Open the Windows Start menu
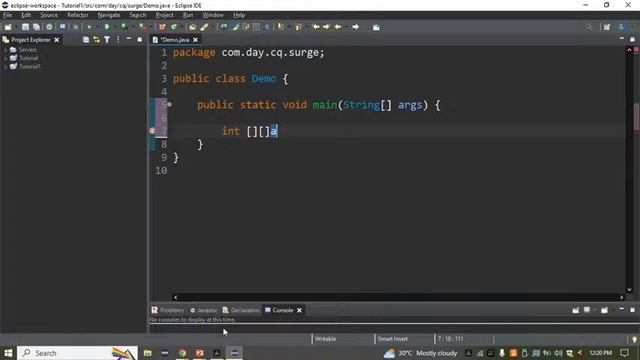The width and height of the screenshot is (640, 360). coord(8,353)
